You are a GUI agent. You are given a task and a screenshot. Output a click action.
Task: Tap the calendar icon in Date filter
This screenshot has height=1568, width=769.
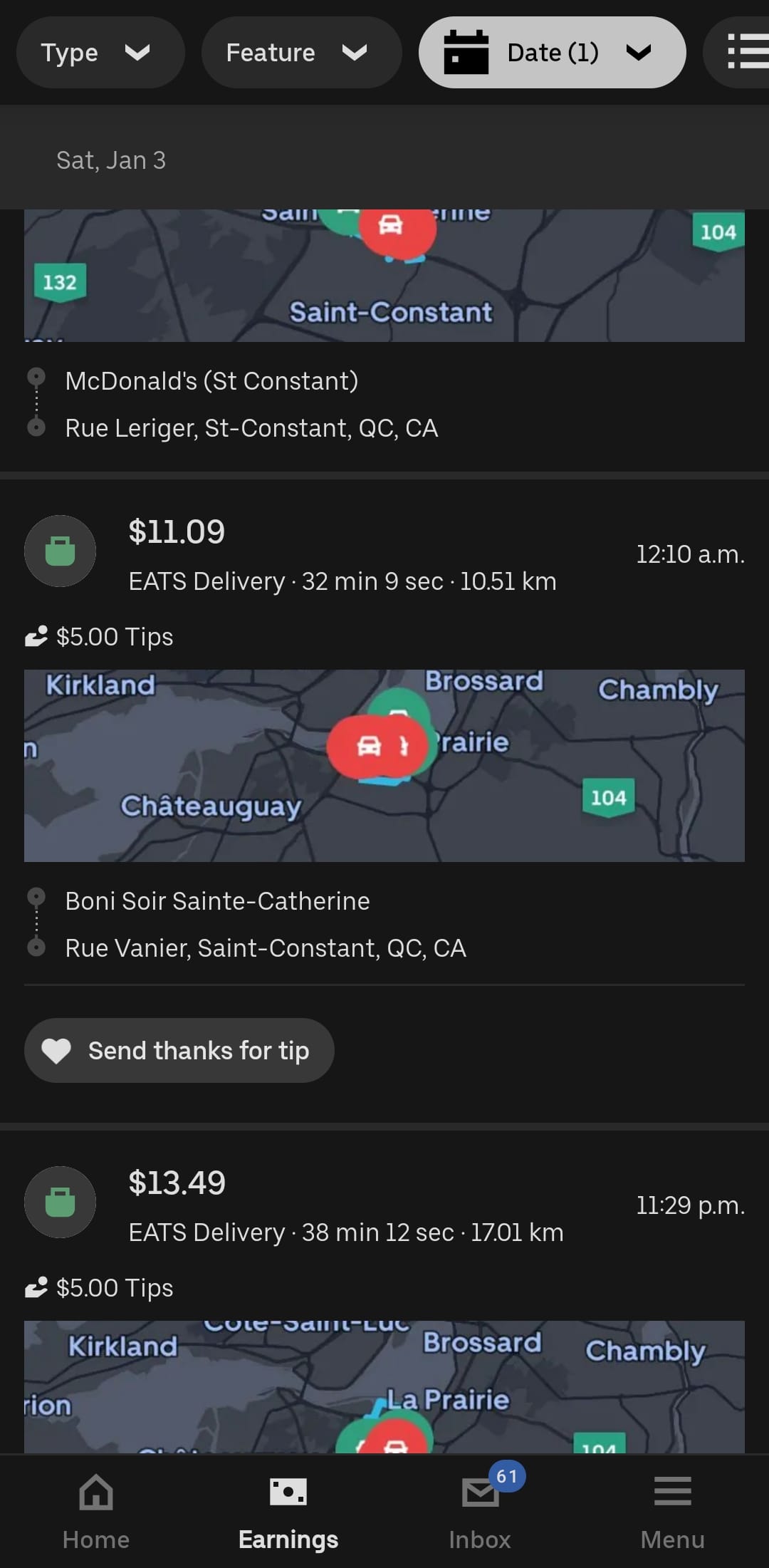click(x=466, y=53)
